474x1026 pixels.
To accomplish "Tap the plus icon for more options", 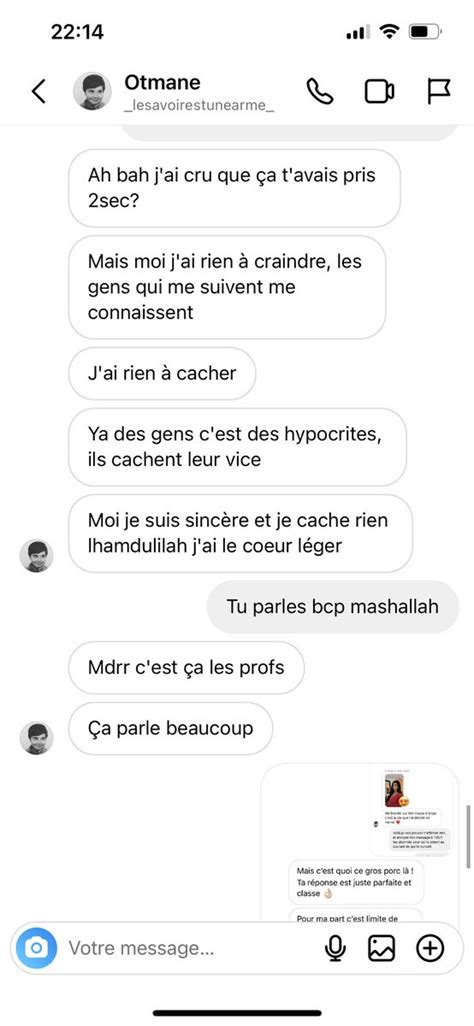I will coord(430,948).
